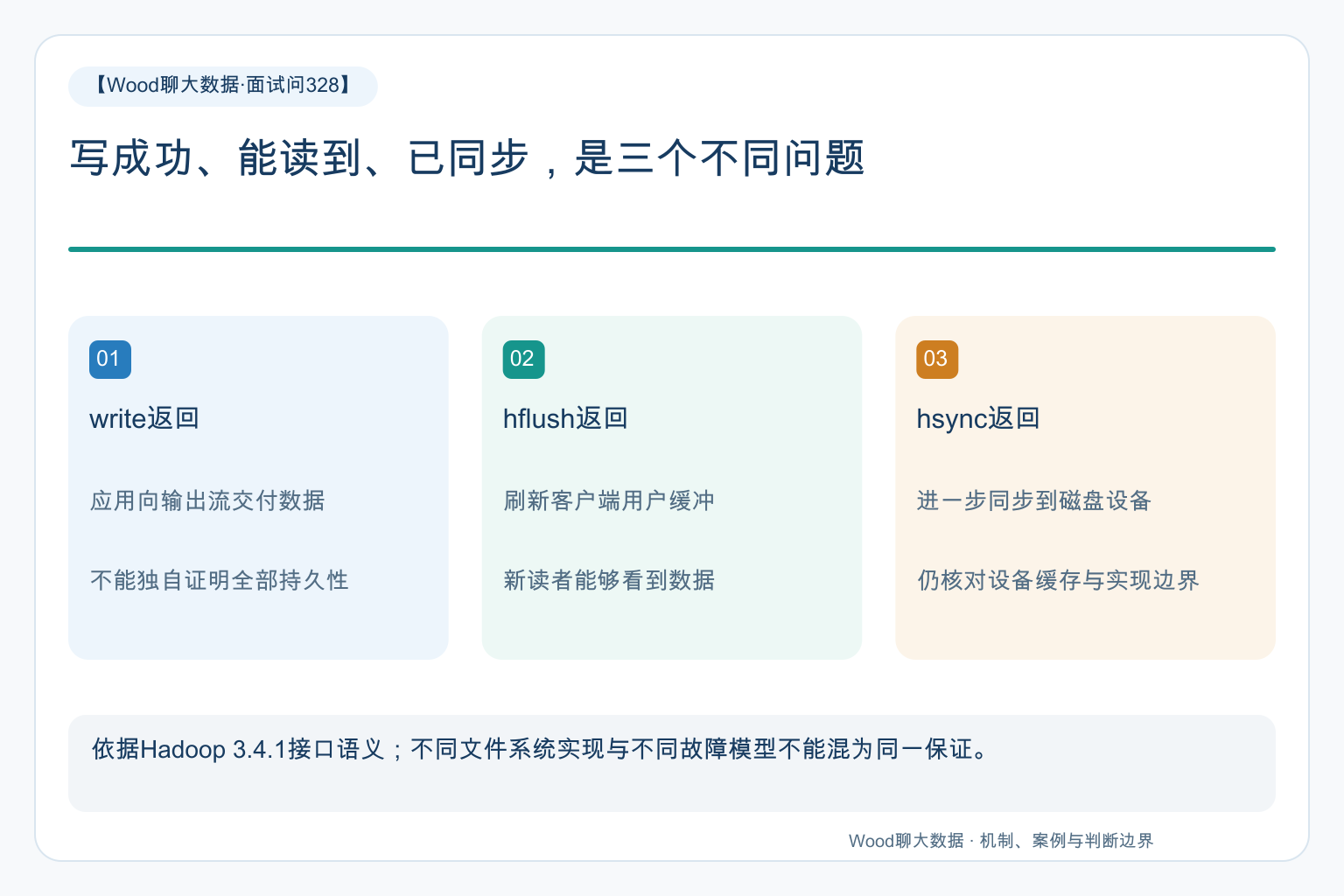The width and height of the screenshot is (1344, 896).
Task: Click the green 02 number badge
Action: (523, 360)
